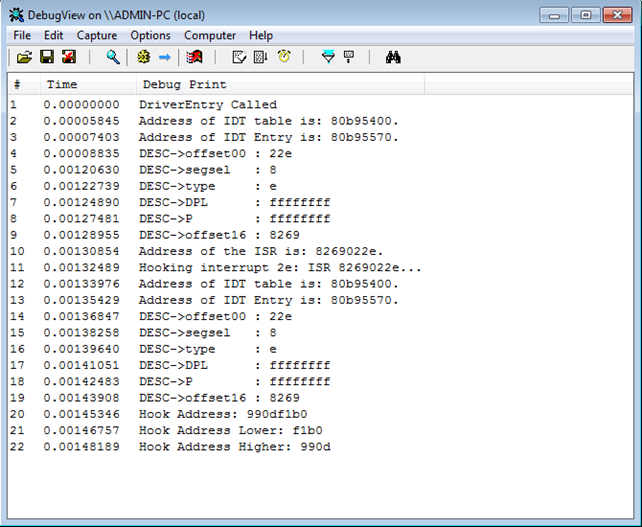Image resolution: width=642 pixels, height=527 pixels.
Task: Open the File menu
Action: pyautogui.click(x=22, y=35)
